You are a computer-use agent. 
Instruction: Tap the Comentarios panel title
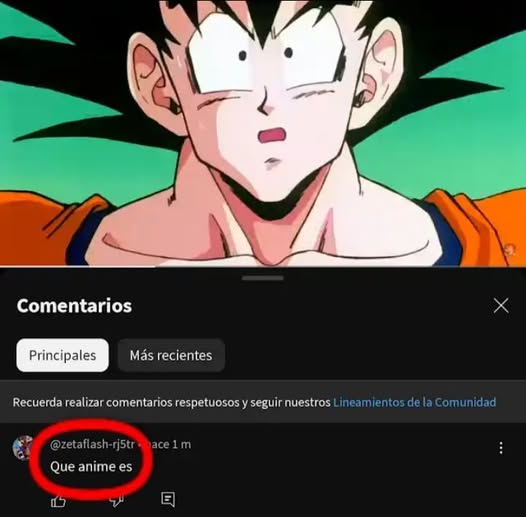coord(74,306)
